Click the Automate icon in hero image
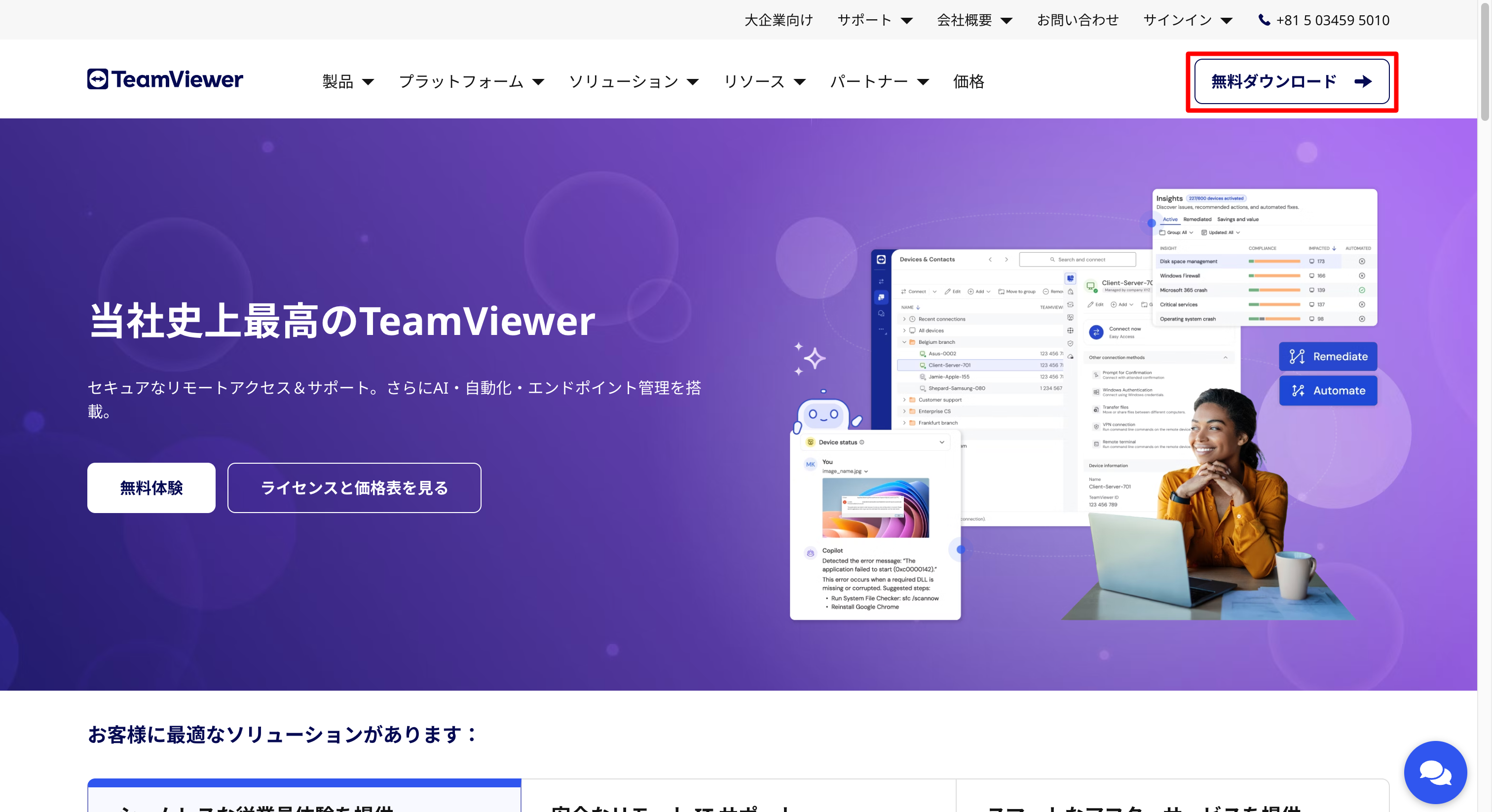Screen dimensions: 1492x812 pyautogui.click(x=1298, y=391)
